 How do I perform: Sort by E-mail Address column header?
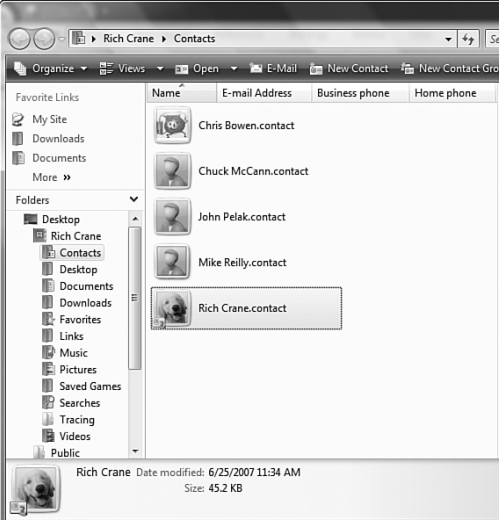coord(264,93)
